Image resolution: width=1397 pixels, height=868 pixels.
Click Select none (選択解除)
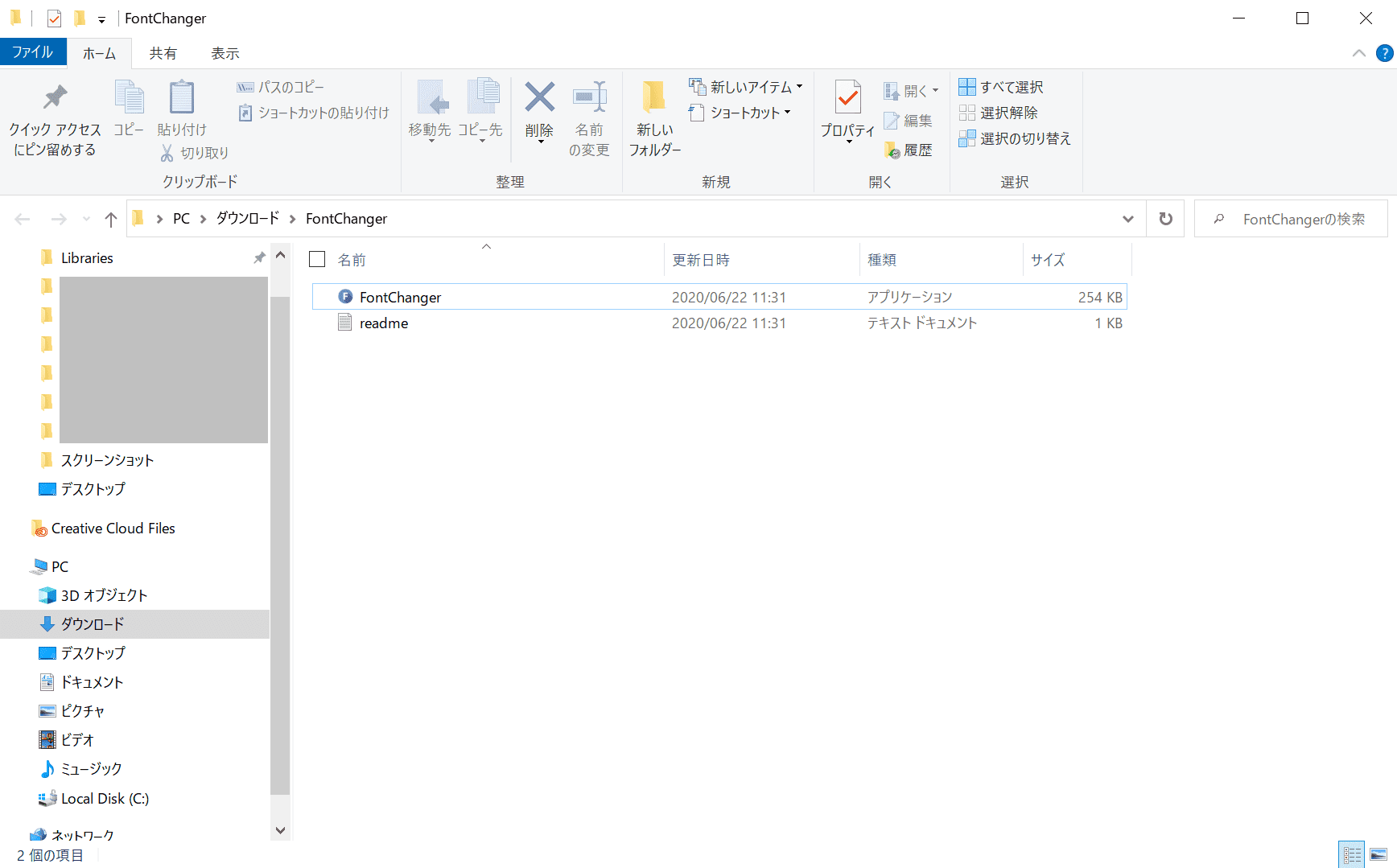(x=998, y=113)
